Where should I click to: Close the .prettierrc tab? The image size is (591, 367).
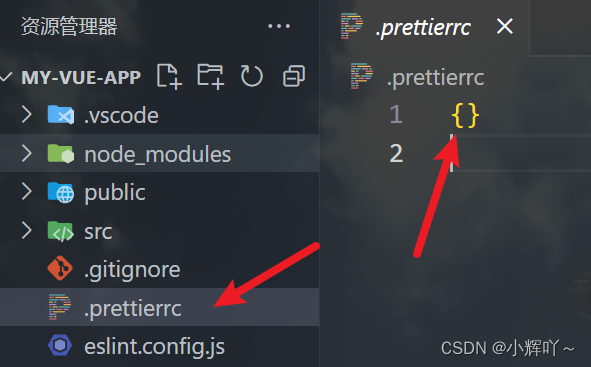(x=505, y=26)
